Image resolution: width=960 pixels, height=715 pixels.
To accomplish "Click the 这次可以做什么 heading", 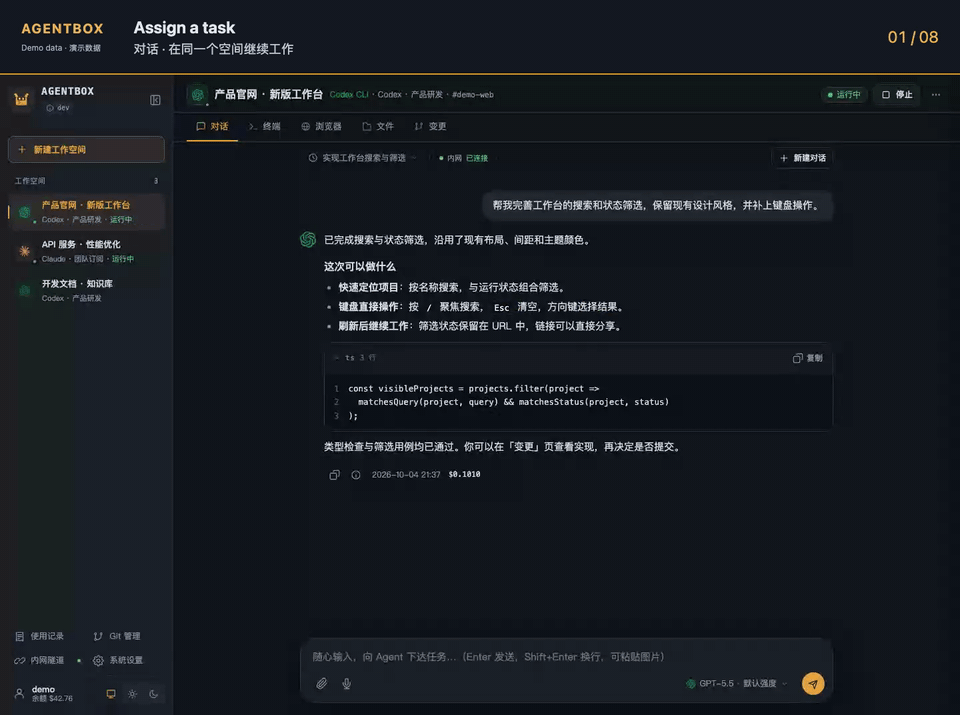I will click(359, 266).
